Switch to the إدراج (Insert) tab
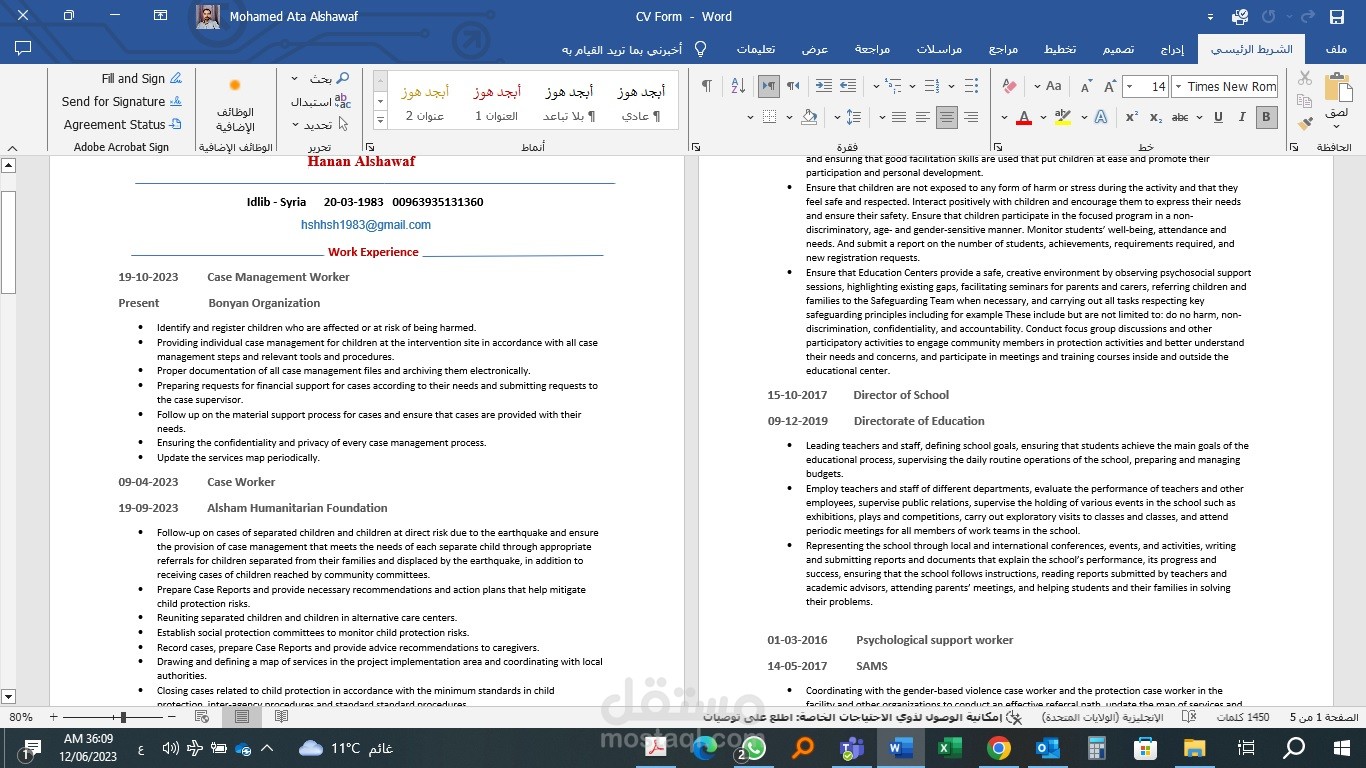Image resolution: width=1366 pixels, height=768 pixels. 1172,49
